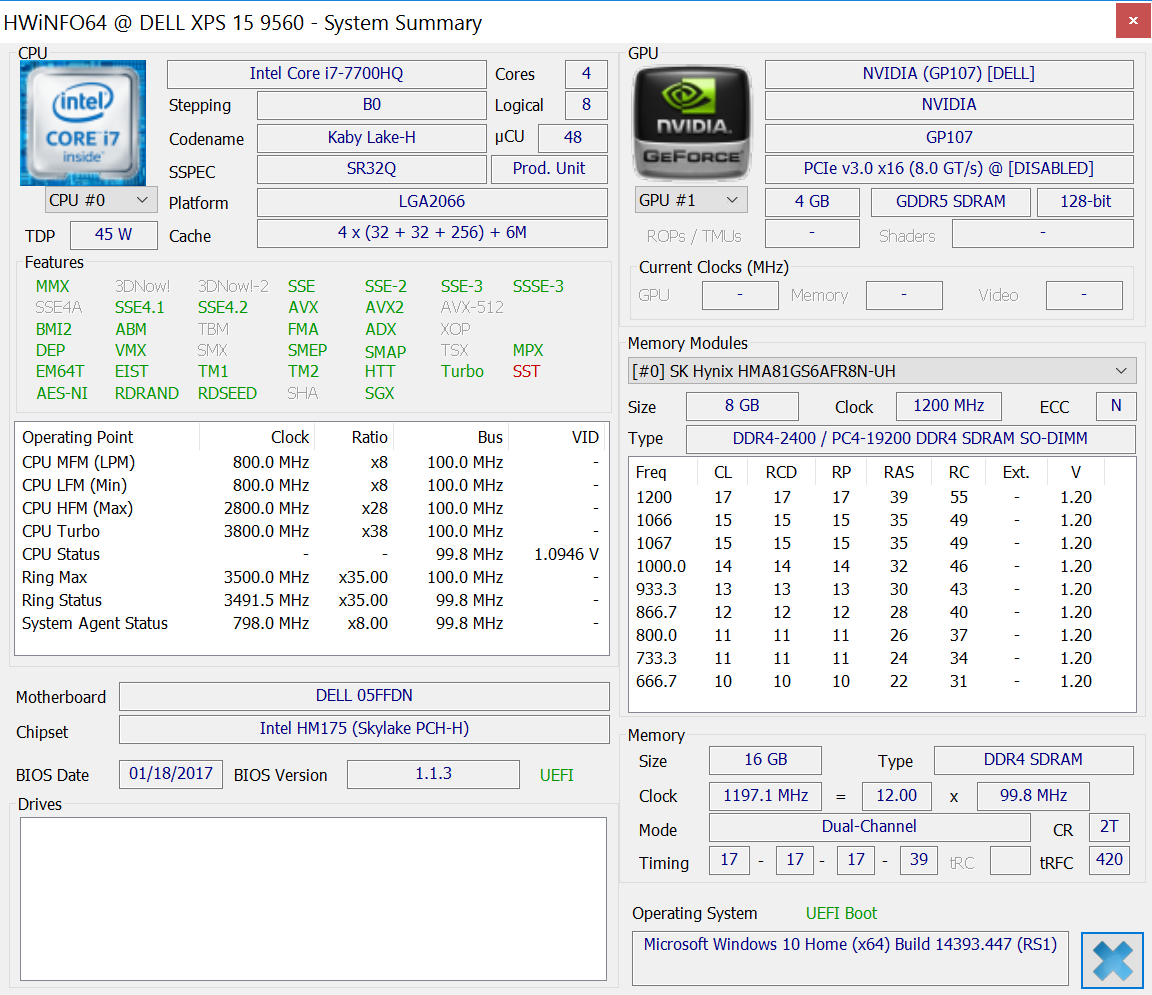Select the CPU HFM (Max) operating point row

[x=312, y=509]
